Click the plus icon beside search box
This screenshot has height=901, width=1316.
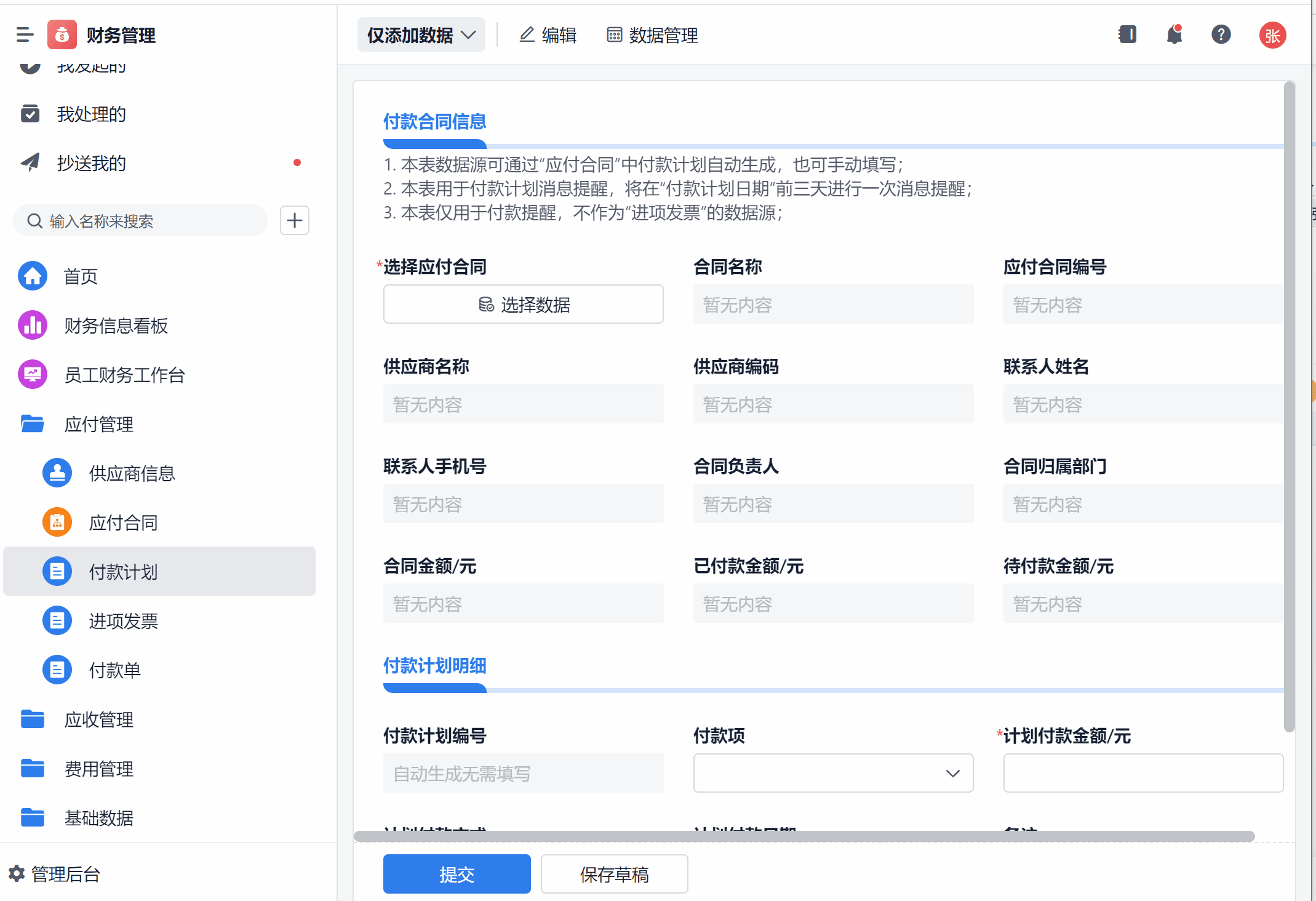pos(294,220)
